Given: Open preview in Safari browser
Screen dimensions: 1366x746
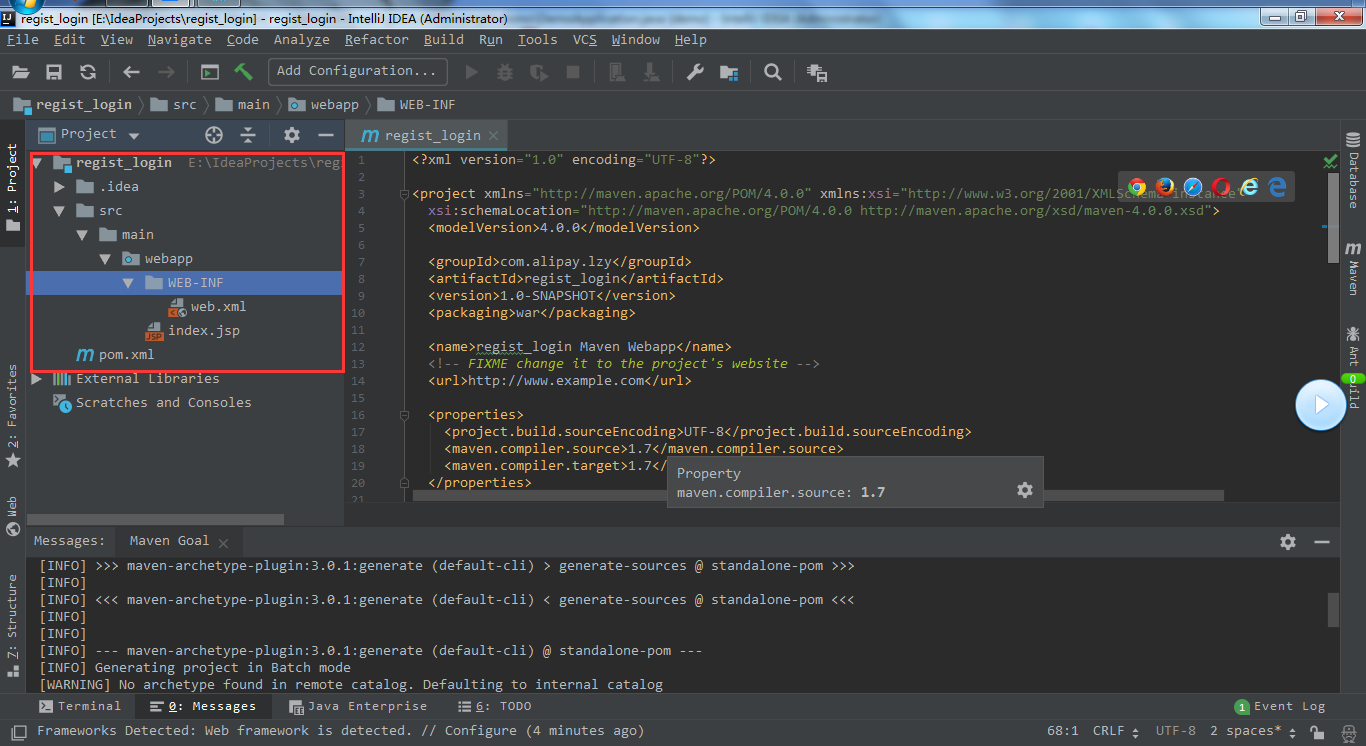Looking at the screenshot, I should (x=1193, y=187).
